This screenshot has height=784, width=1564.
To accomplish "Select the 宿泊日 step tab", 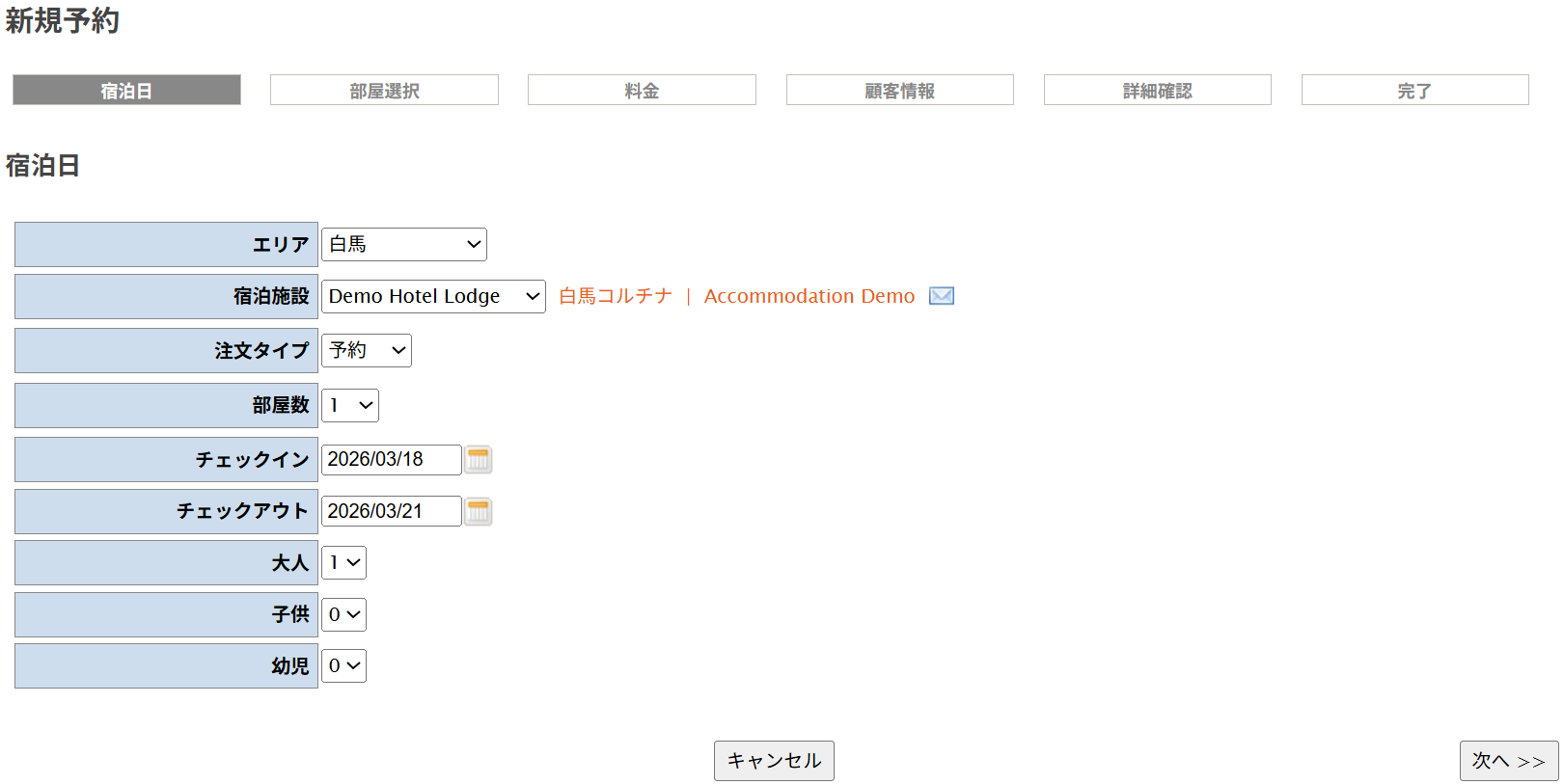I will click(126, 91).
